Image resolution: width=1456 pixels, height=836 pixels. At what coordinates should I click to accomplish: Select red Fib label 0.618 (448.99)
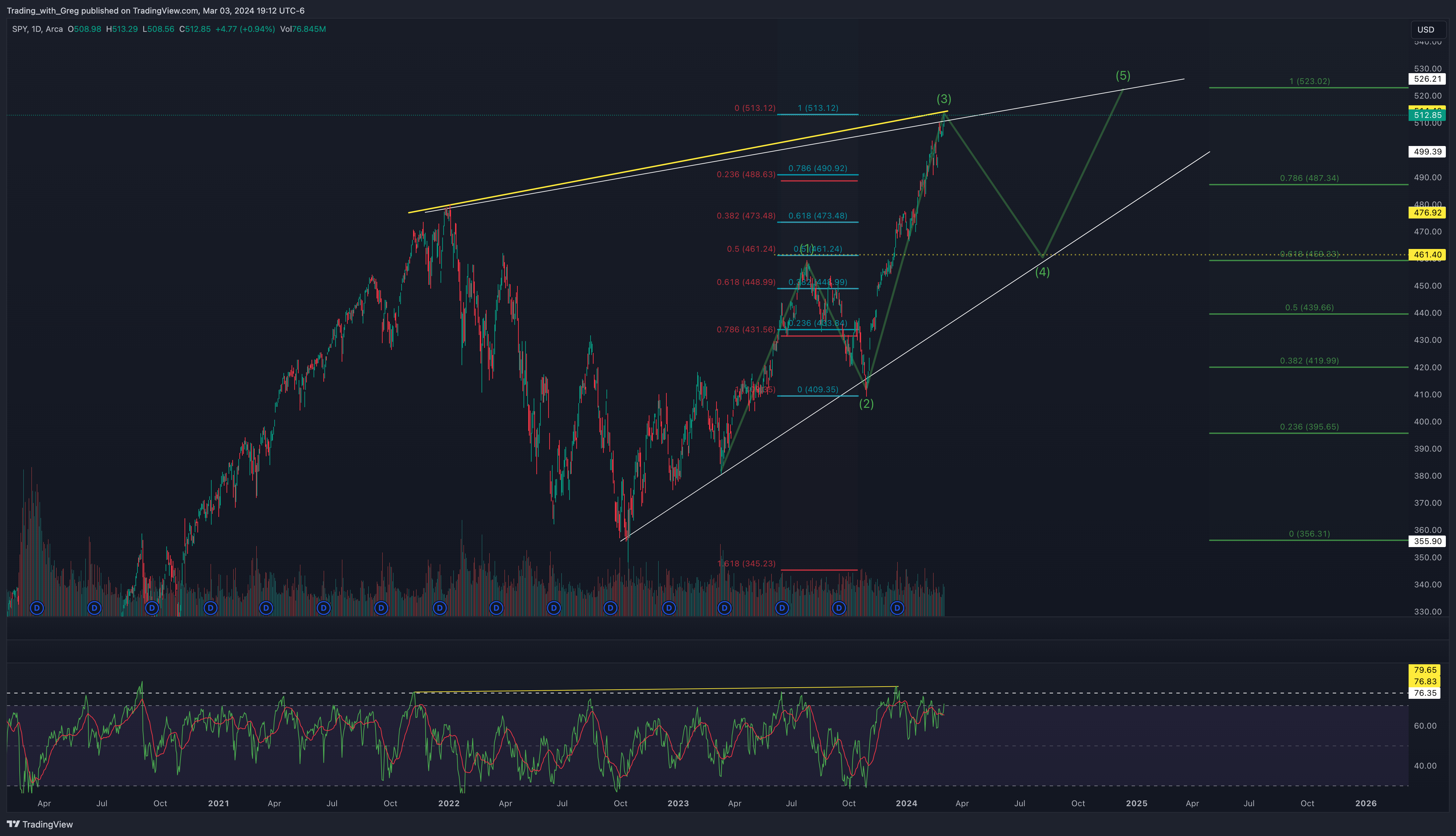(746, 283)
